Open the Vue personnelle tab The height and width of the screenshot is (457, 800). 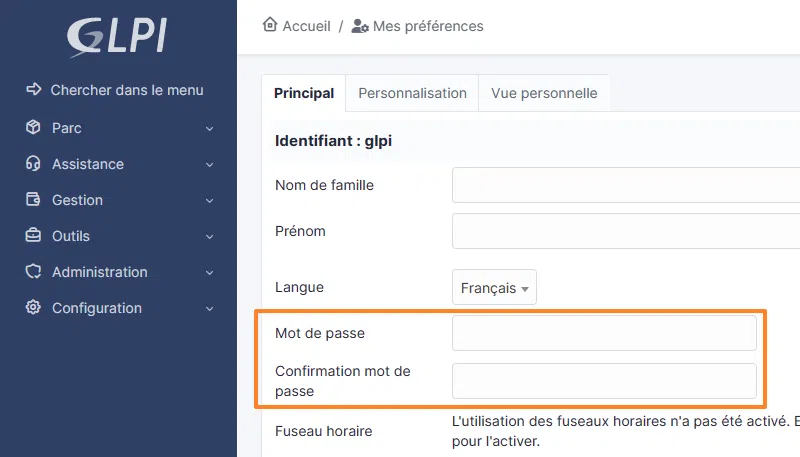(544, 93)
